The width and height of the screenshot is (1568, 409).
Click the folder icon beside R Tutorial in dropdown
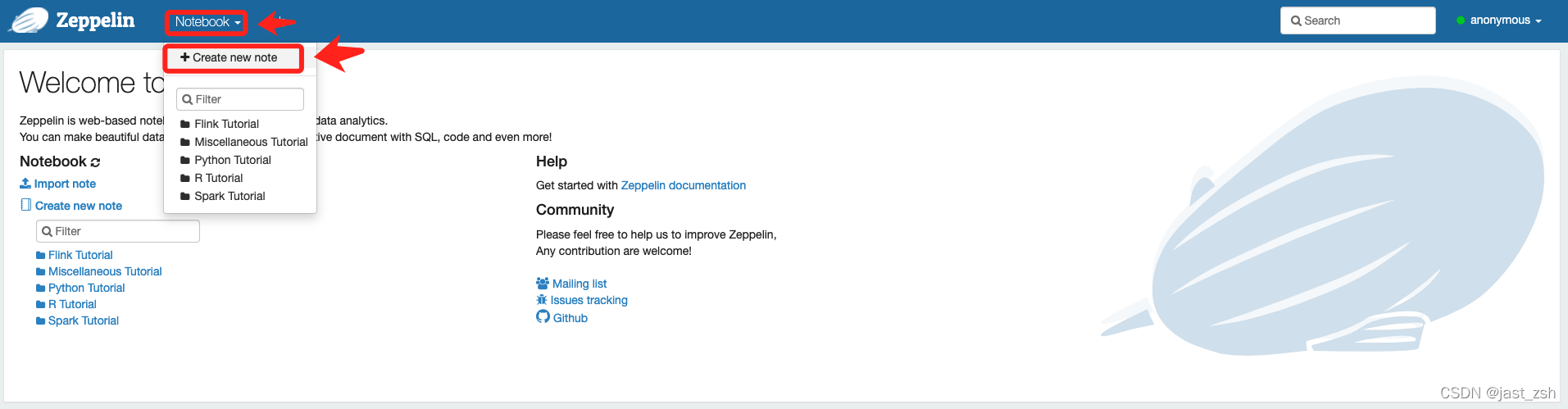click(x=185, y=179)
